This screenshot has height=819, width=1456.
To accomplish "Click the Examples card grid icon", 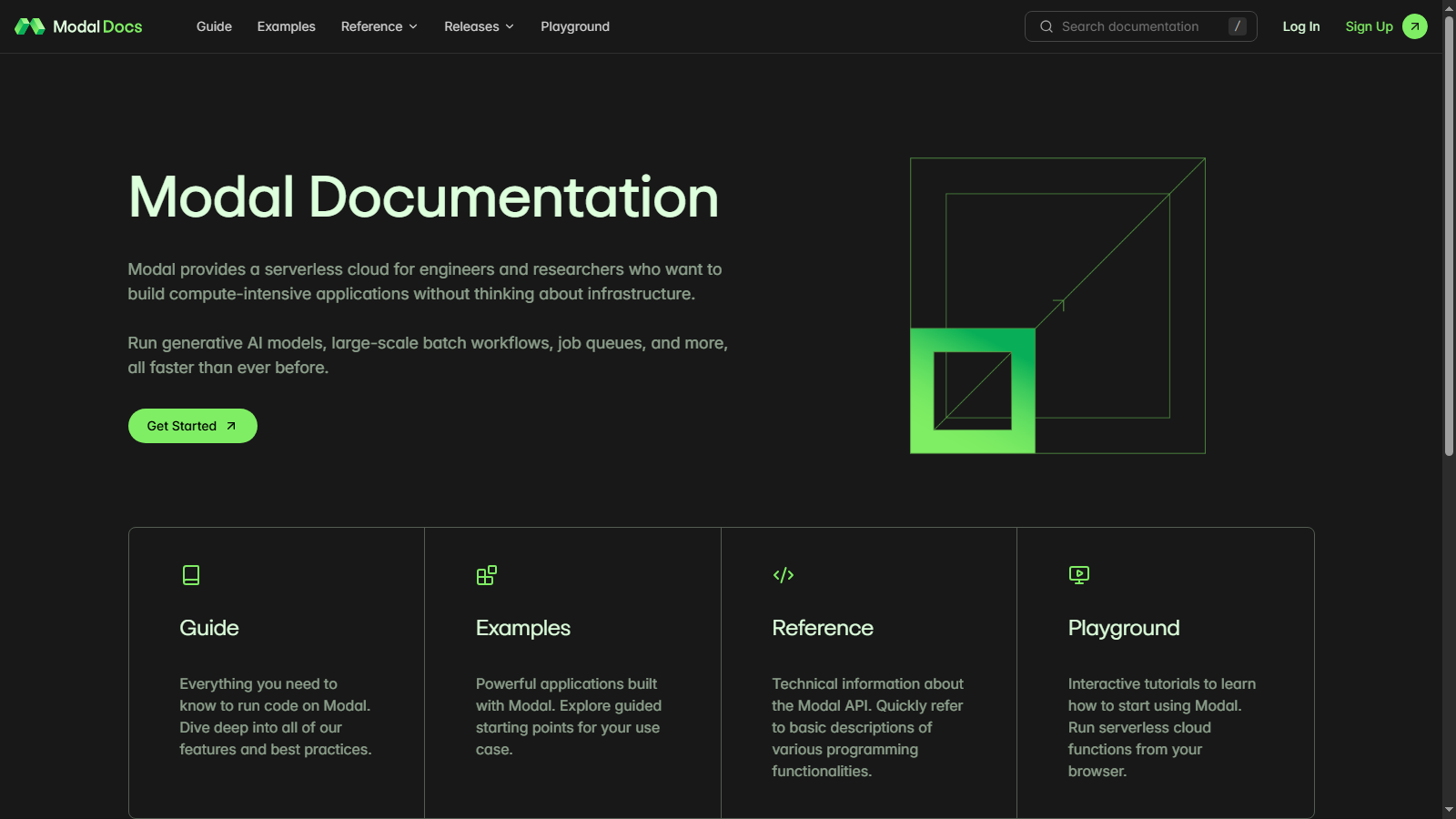I will tap(487, 575).
